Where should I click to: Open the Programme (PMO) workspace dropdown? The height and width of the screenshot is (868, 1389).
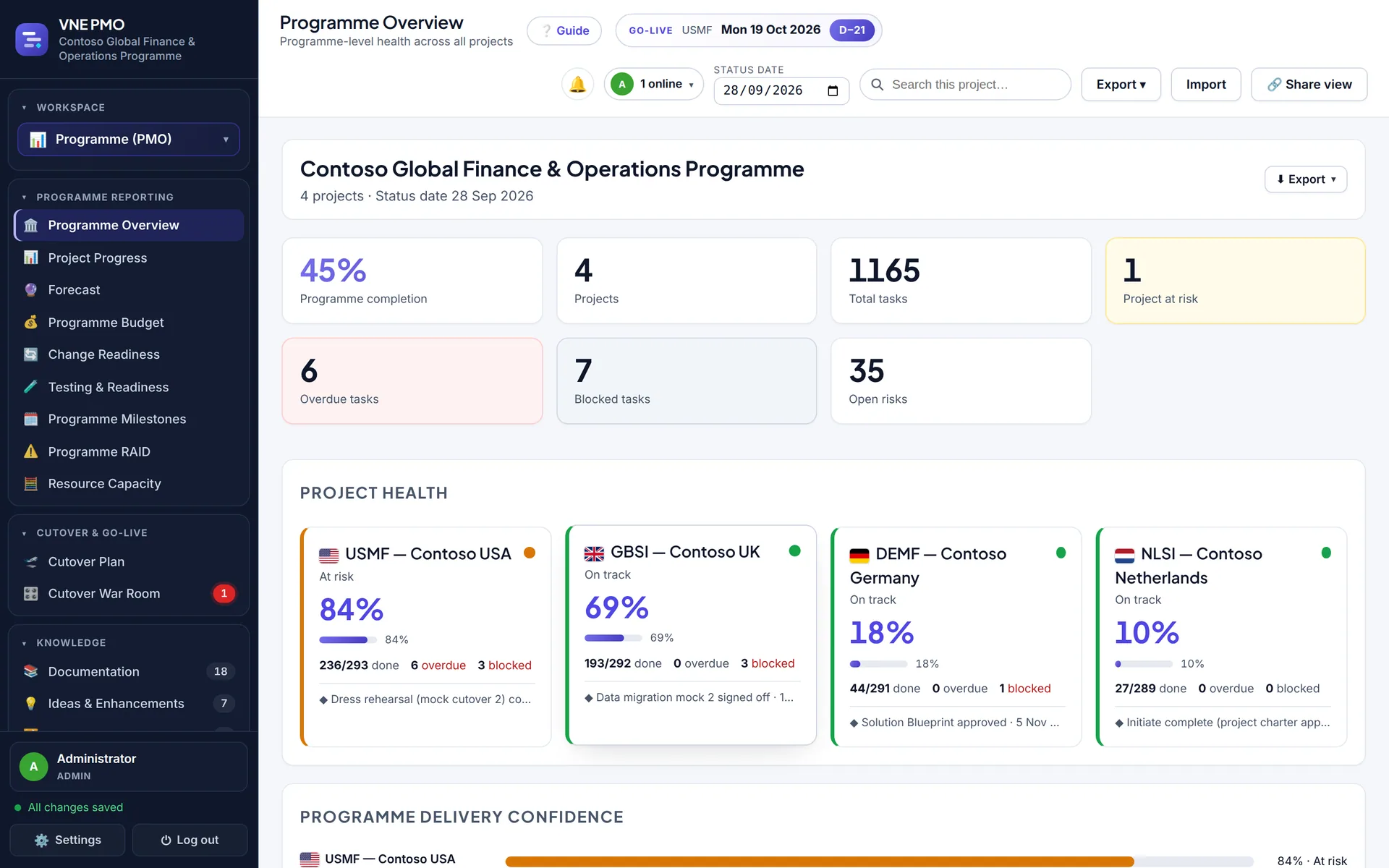(128, 140)
